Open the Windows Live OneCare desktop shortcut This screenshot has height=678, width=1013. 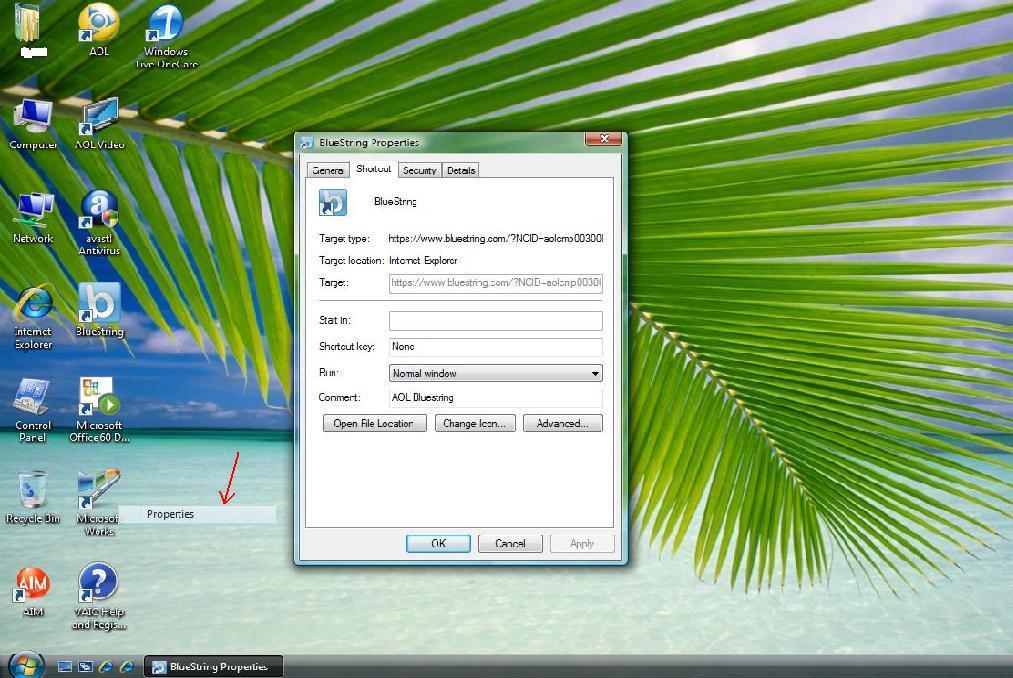pyautogui.click(x=166, y=36)
